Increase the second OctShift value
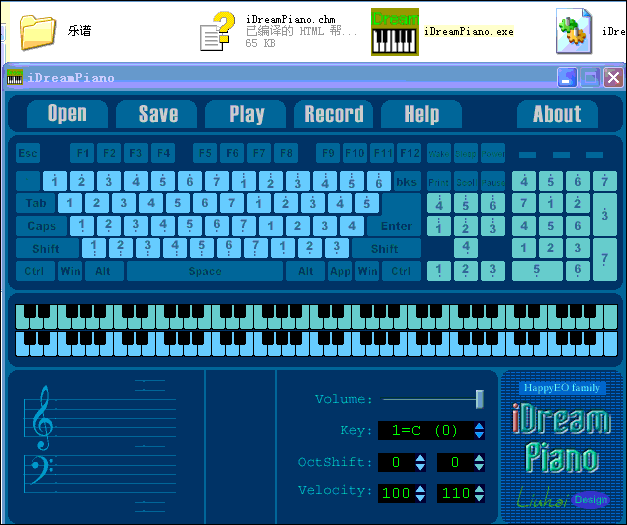Viewport: 627px width, 525px height. (479, 458)
